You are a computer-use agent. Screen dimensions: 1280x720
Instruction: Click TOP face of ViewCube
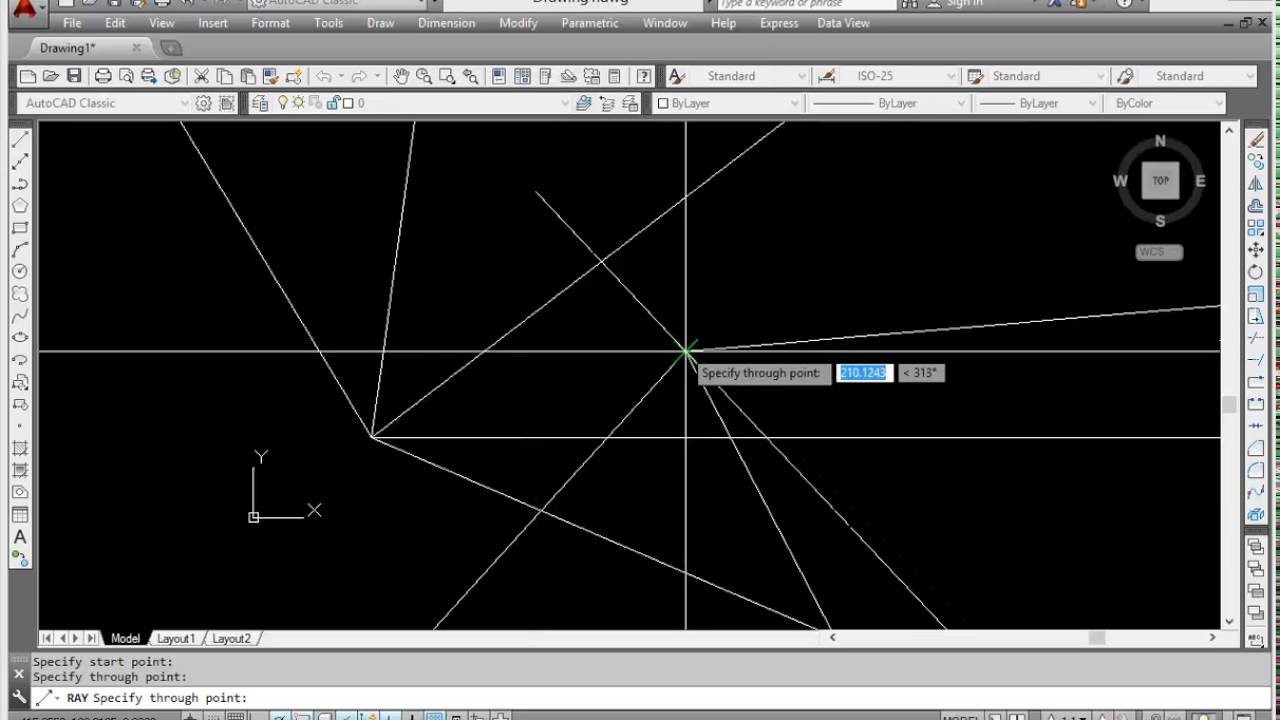coord(1160,181)
